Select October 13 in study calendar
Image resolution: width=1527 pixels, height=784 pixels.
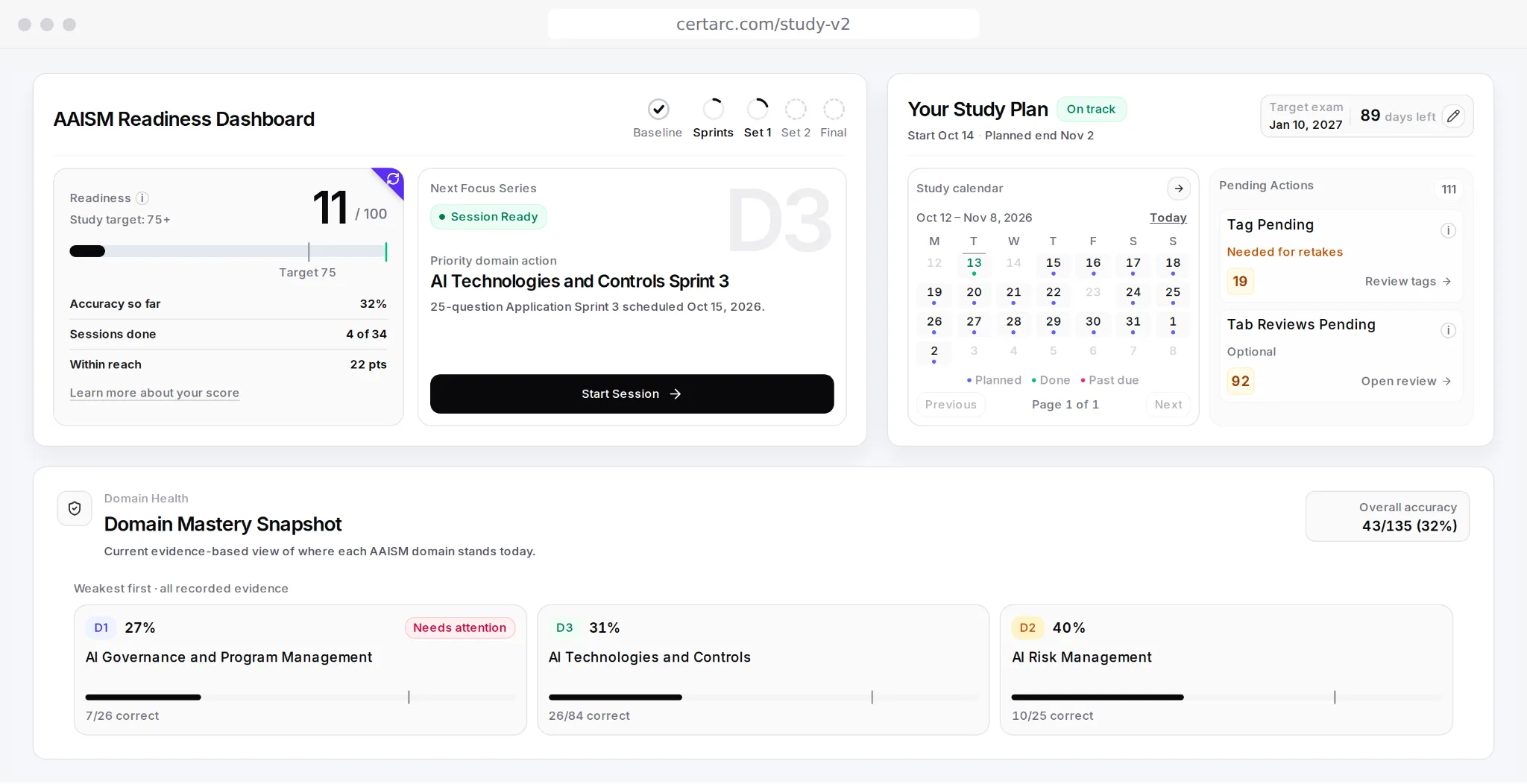pos(974,265)
